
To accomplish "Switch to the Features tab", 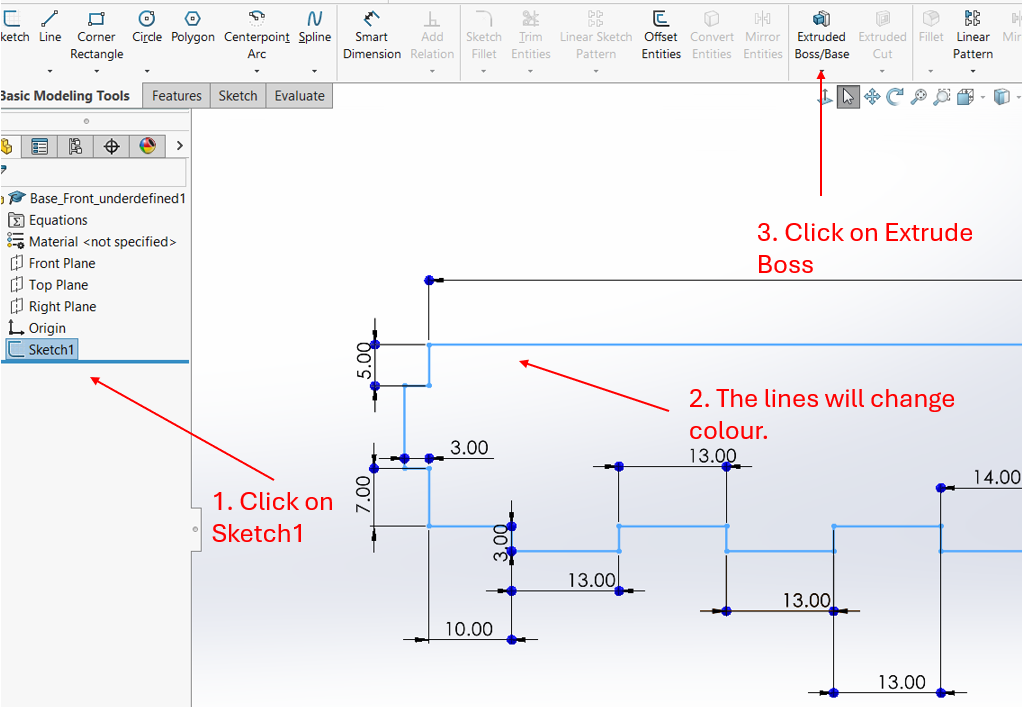I will click(x=177, y=96).
